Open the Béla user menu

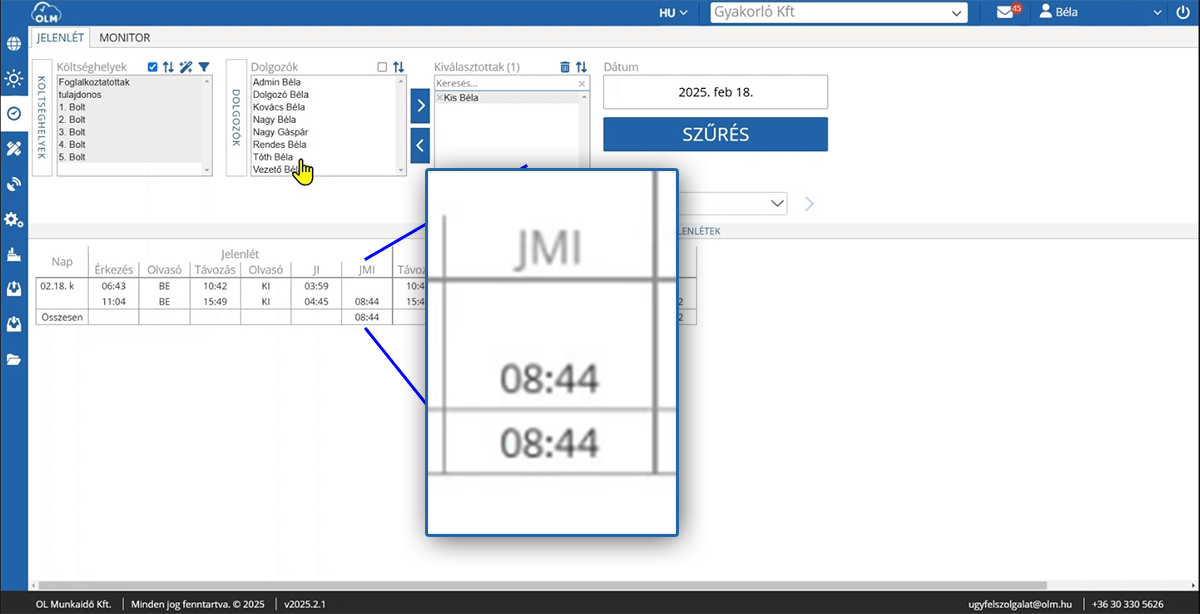1100,13
